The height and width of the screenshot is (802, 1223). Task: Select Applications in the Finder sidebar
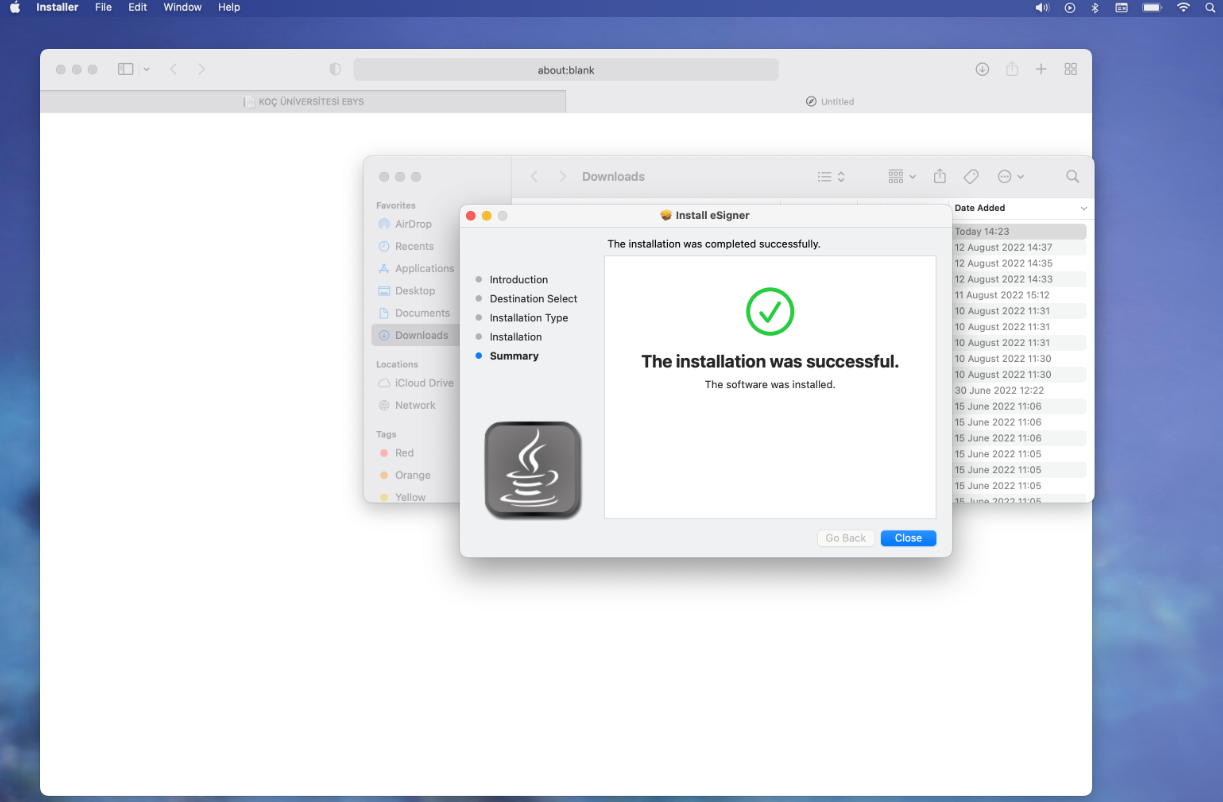coord(420,268)
